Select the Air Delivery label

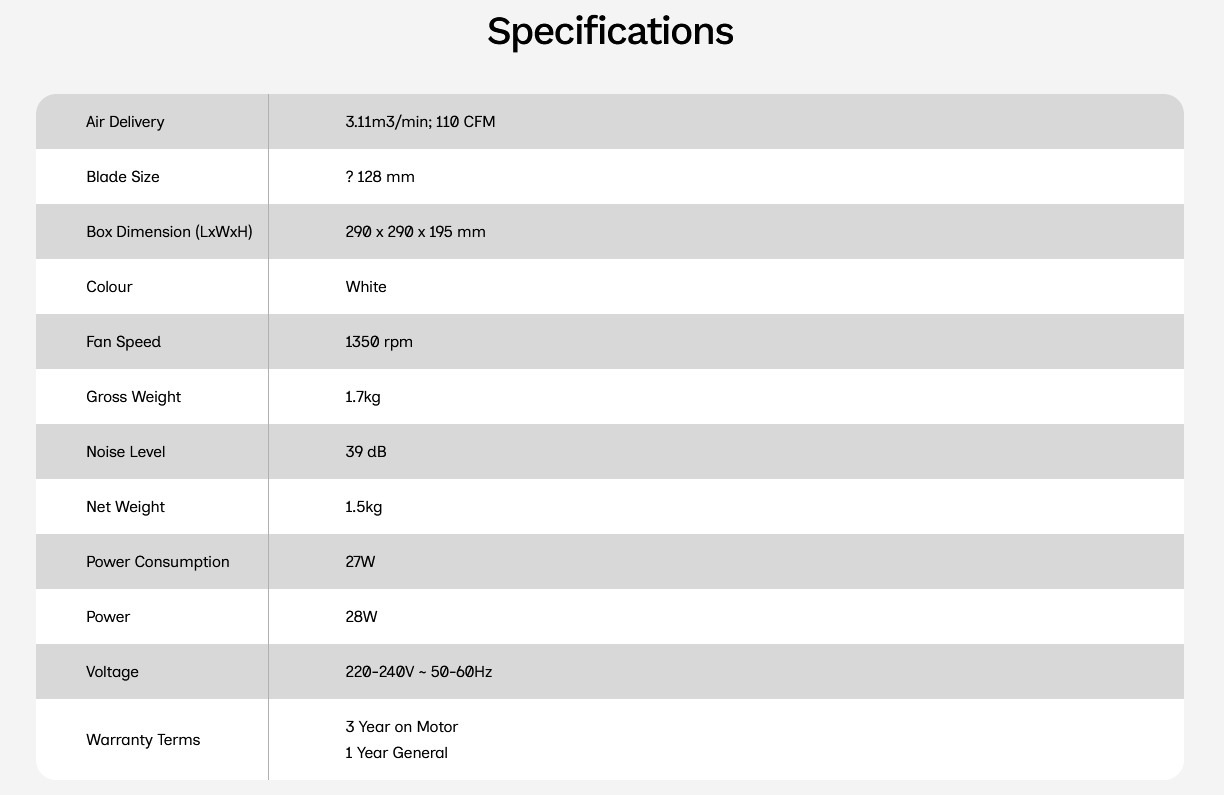click(125, 122)
